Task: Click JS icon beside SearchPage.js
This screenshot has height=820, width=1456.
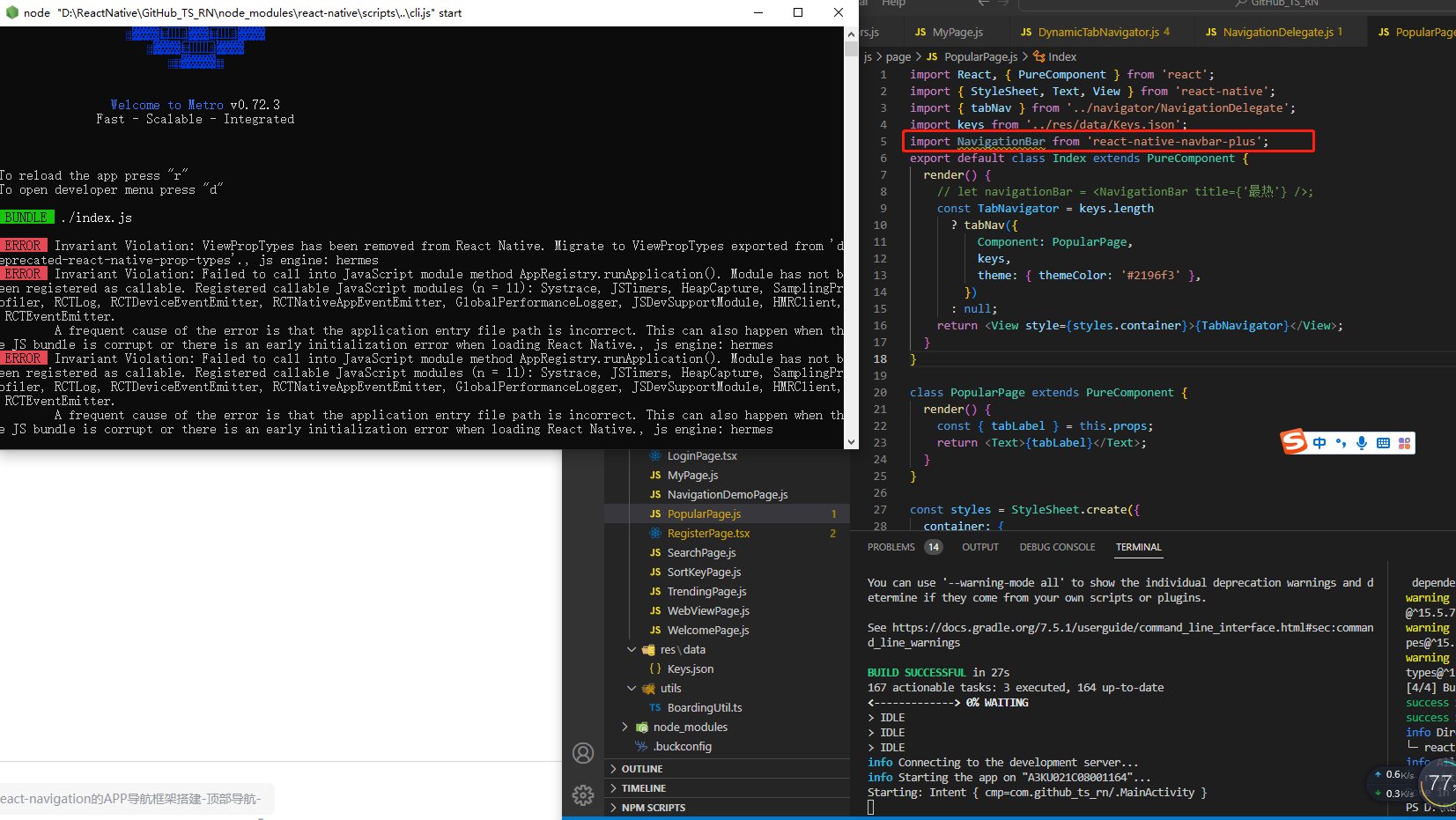Action: (655, 553)
